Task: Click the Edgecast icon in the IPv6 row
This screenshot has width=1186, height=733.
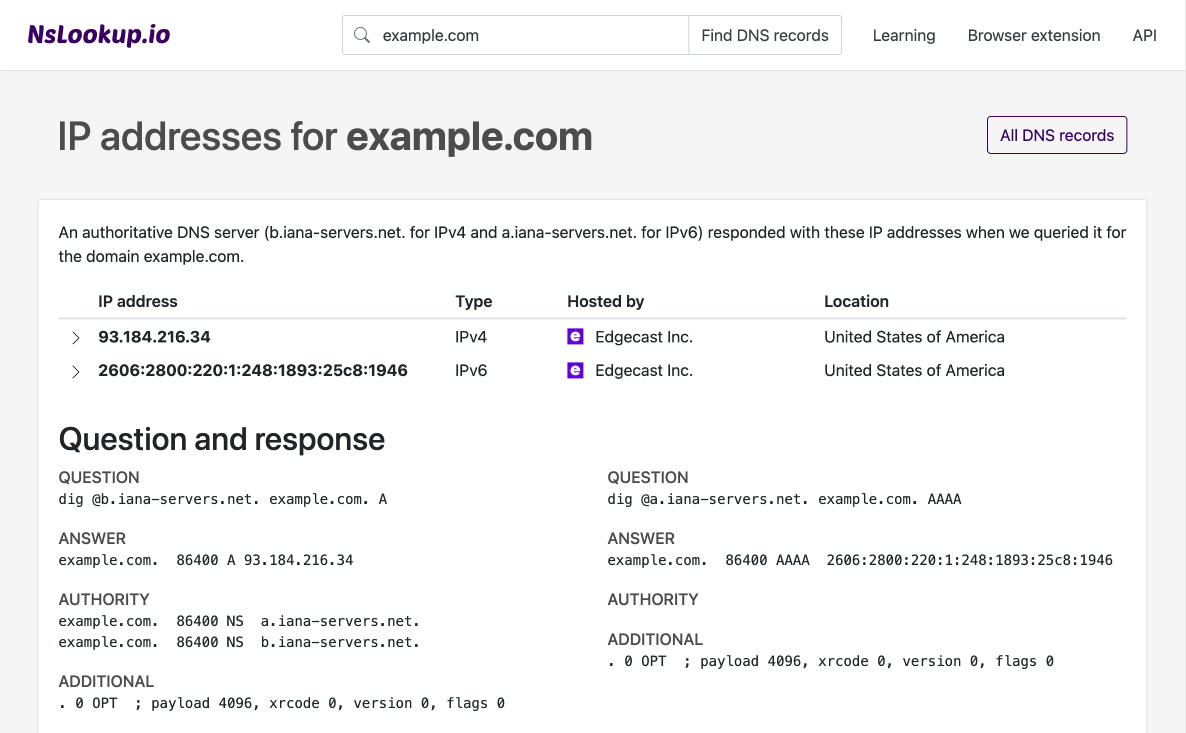Action: coord(575,370)
